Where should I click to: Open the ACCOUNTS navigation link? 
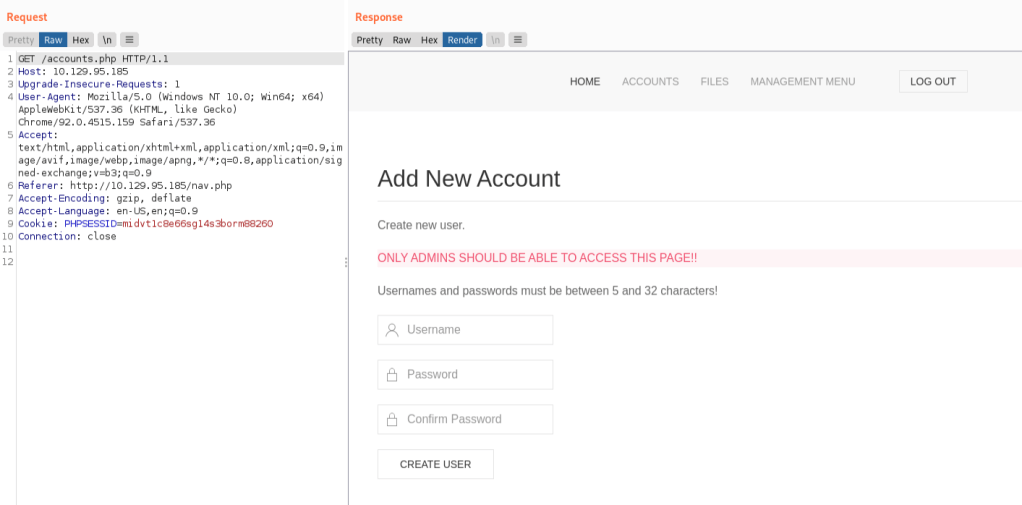click(x=650, y=82)
